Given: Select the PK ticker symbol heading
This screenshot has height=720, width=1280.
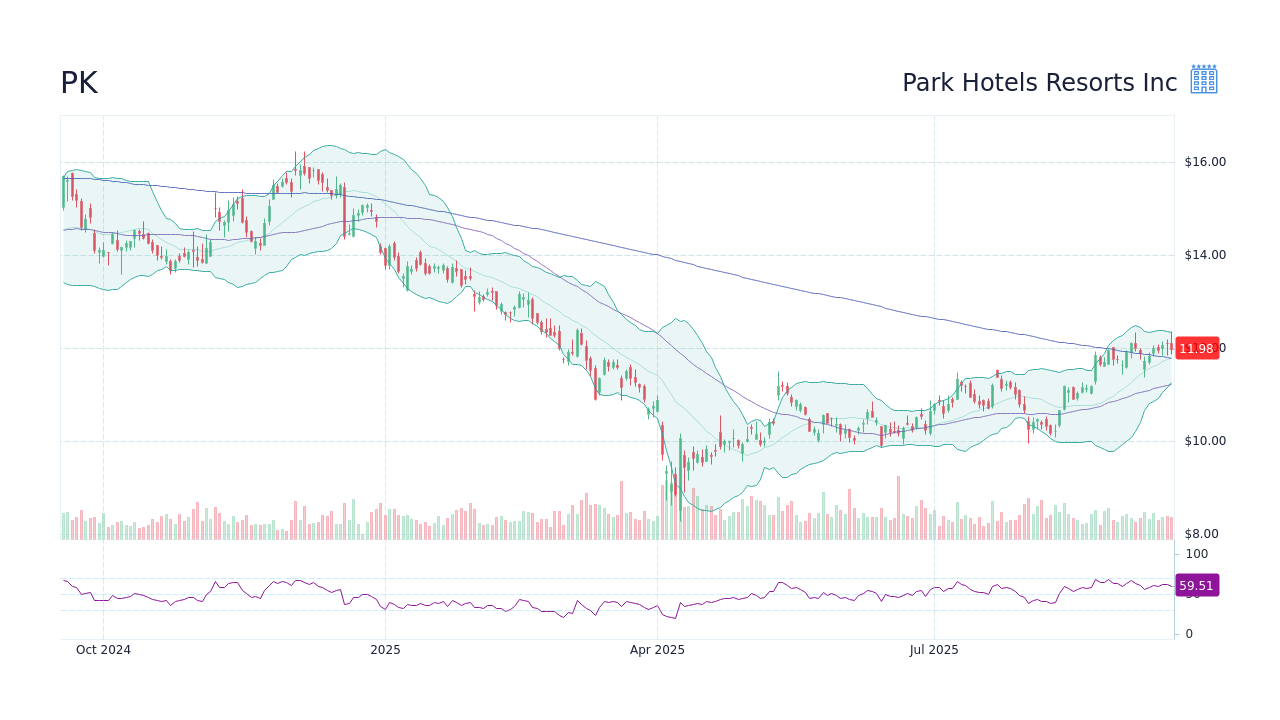Looking at the screenshot, I should [79, 82].
